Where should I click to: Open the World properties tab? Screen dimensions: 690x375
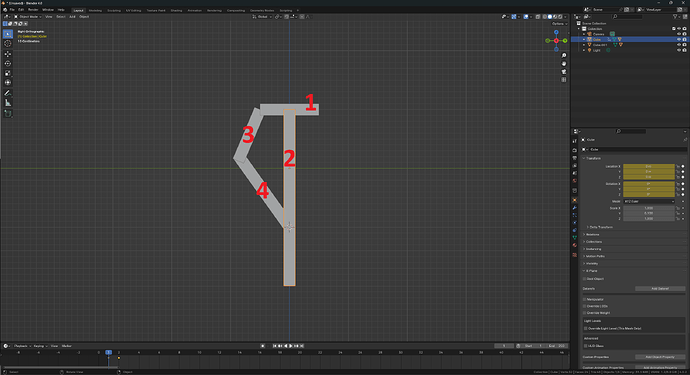(575, 181)
